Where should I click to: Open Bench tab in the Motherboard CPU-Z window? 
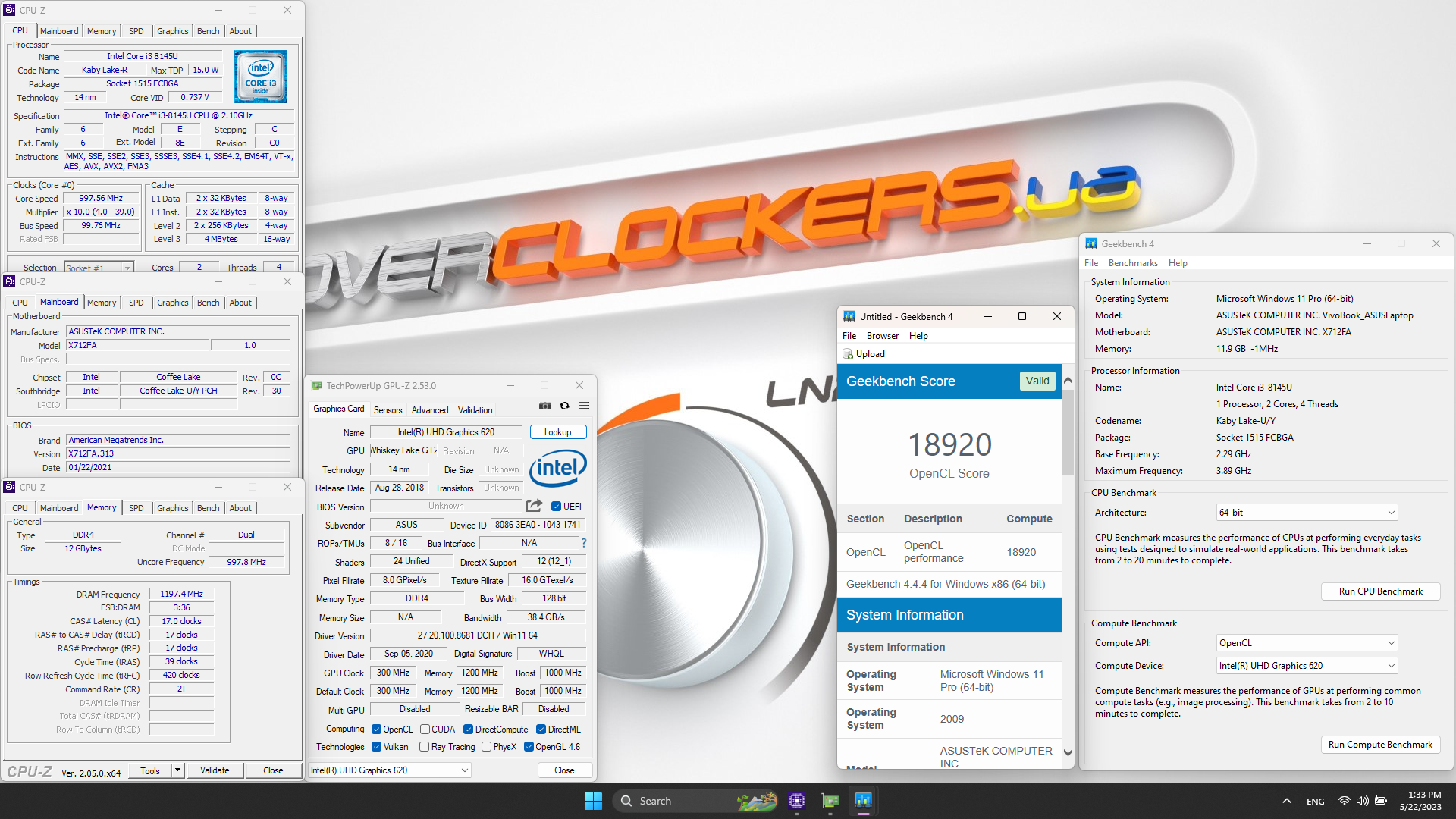click(208, 303)
